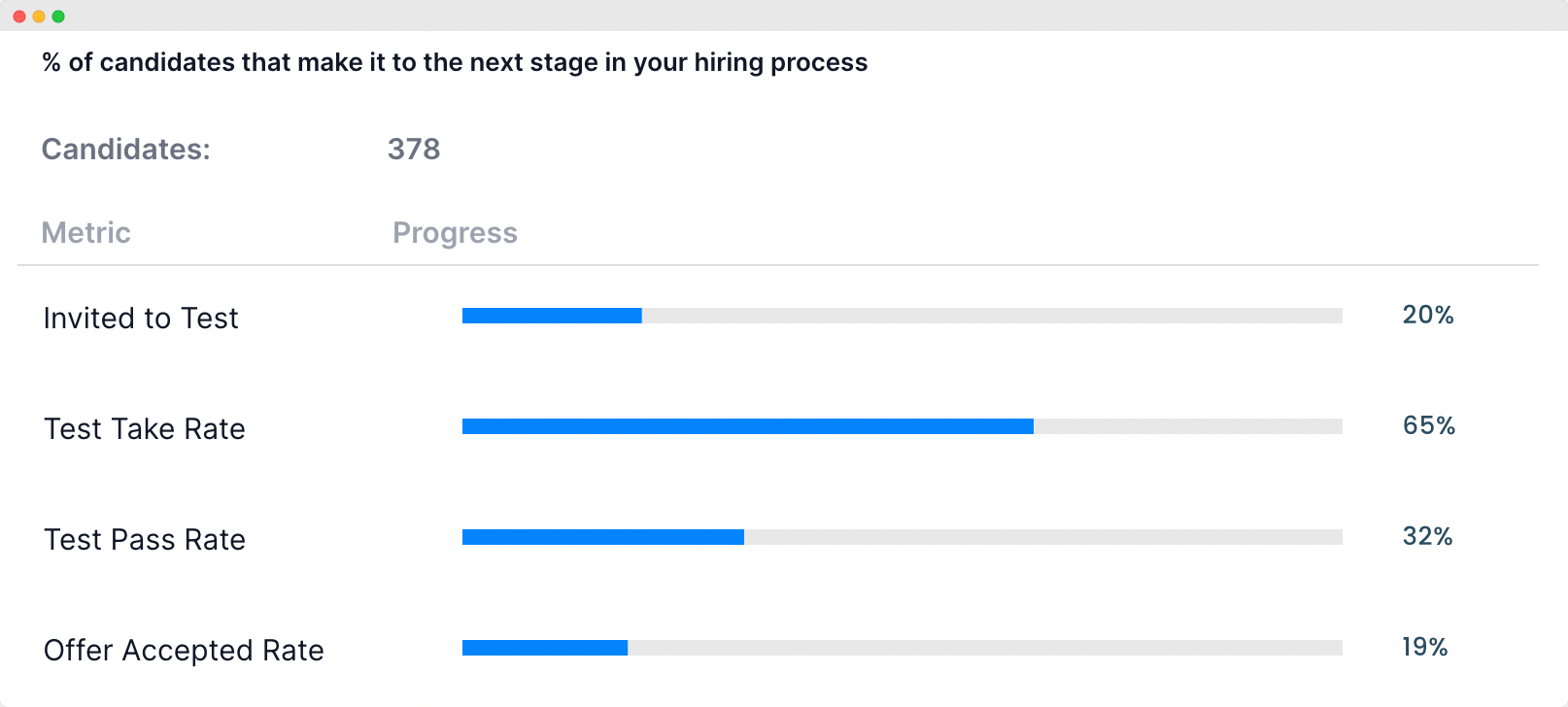Click the Invited to Test progress bar
This screenshot has height=707, width=1568.
click(x=903, y=316)
